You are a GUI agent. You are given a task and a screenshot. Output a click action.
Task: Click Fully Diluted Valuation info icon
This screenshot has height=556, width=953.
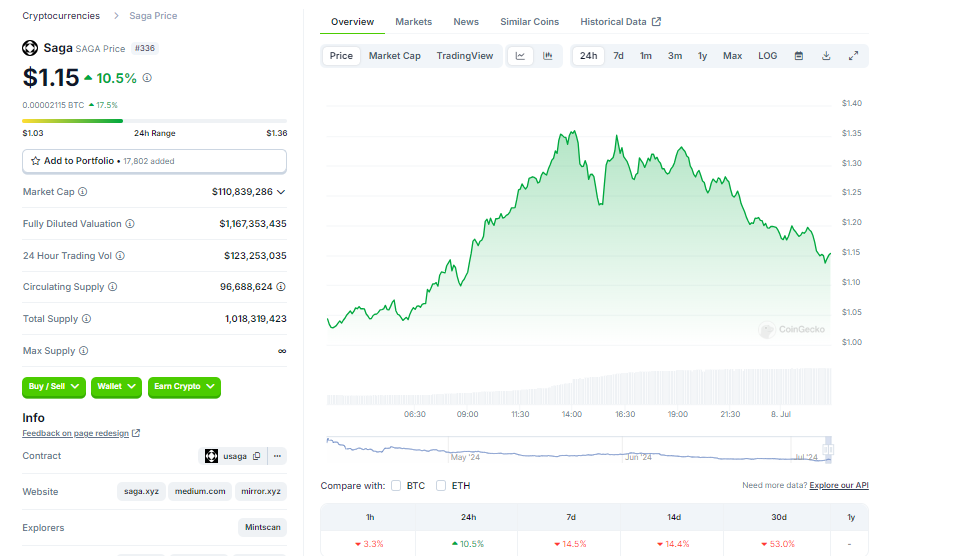click(x=130, y=224)
